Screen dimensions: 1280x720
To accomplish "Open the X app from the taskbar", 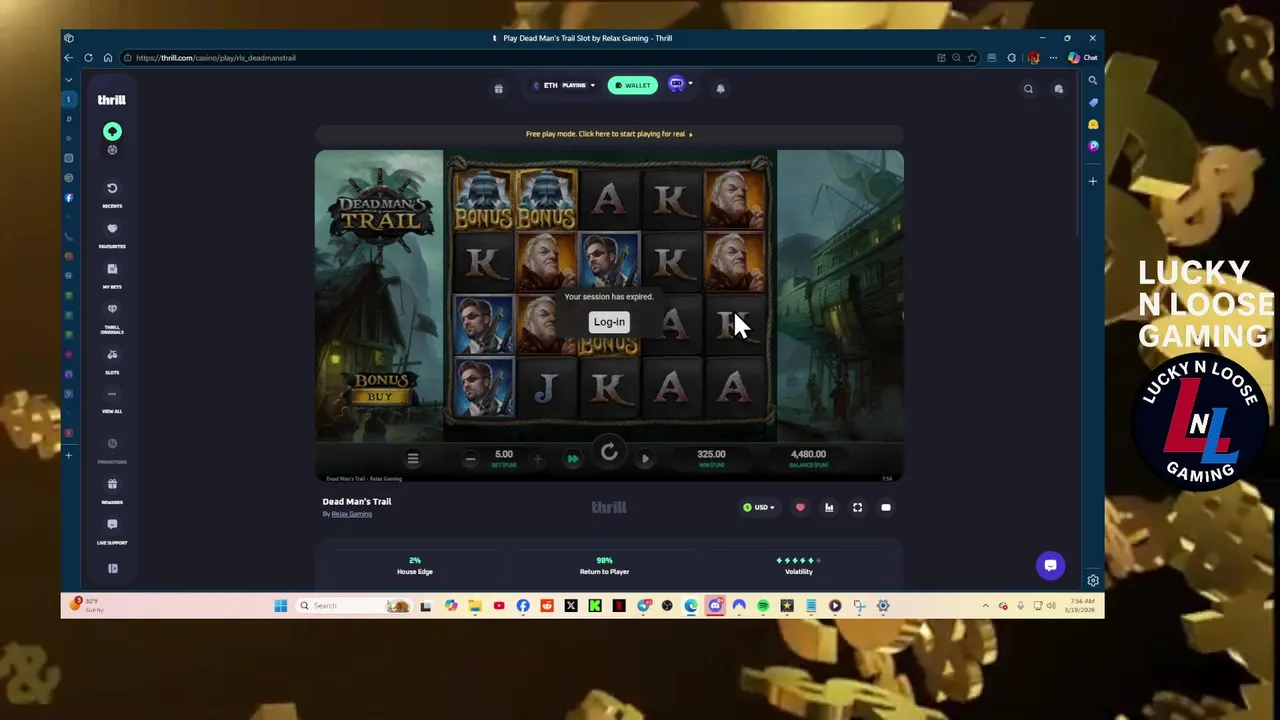I will point(571,606).
